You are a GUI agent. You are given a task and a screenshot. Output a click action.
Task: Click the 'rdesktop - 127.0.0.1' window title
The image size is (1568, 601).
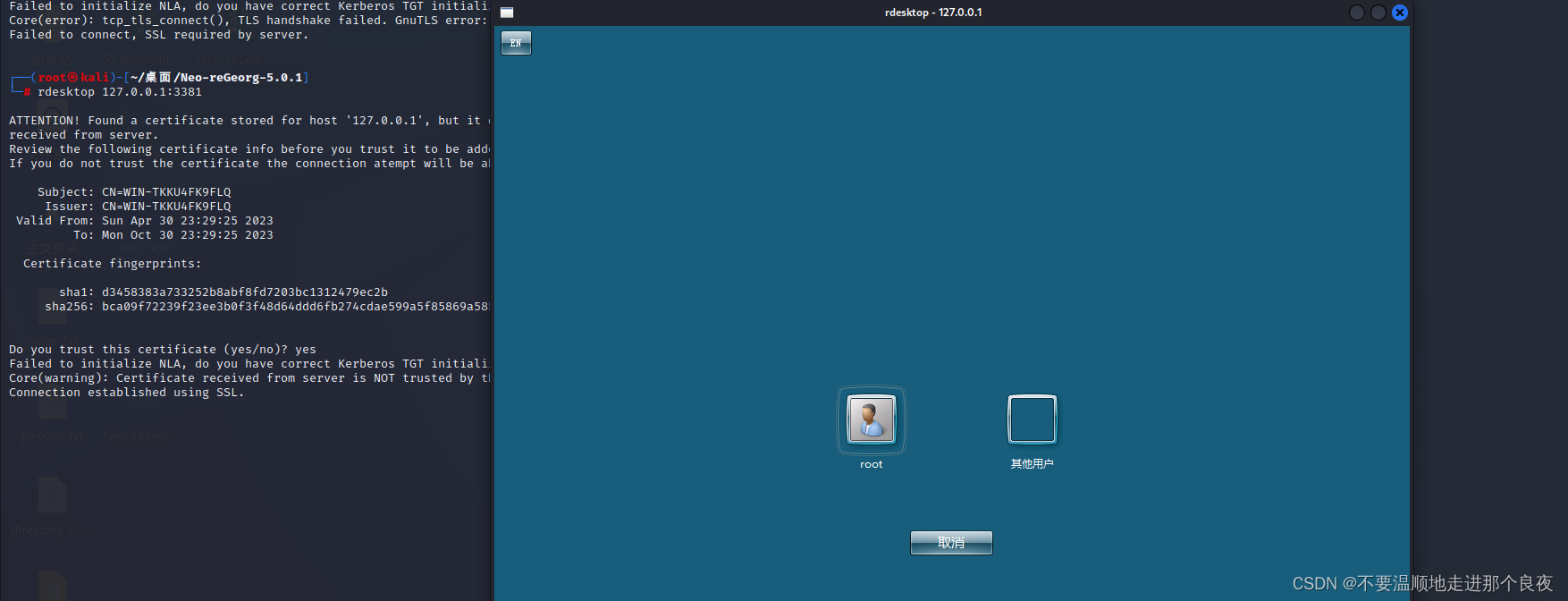pyautogui.click(x=933, y=13)
